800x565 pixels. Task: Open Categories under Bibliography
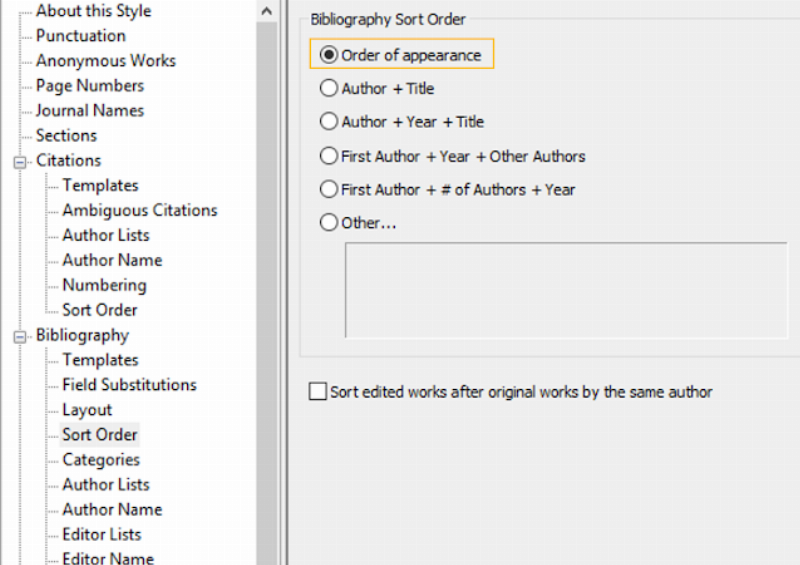[x=101, y=460]
